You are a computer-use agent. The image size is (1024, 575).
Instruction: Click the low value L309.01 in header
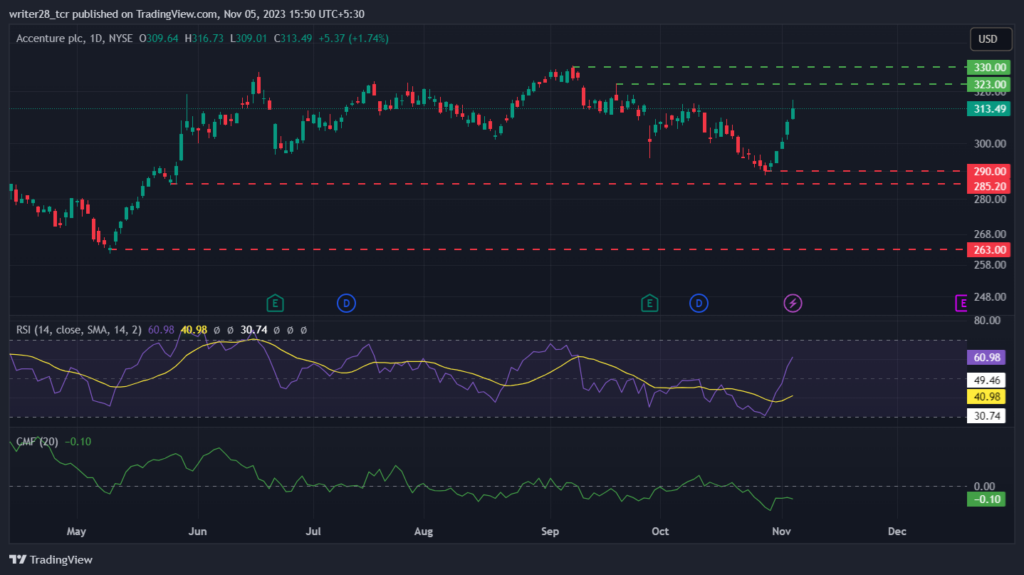pos(248,39)
